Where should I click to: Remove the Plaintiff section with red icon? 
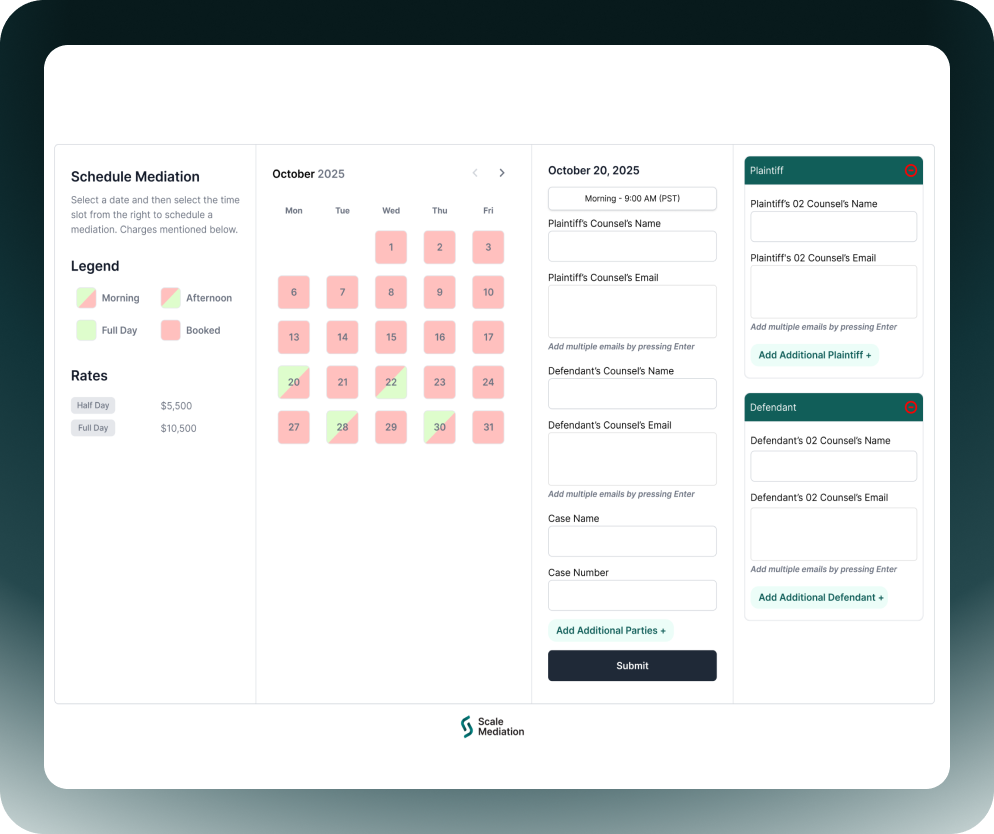click(910, 171)
